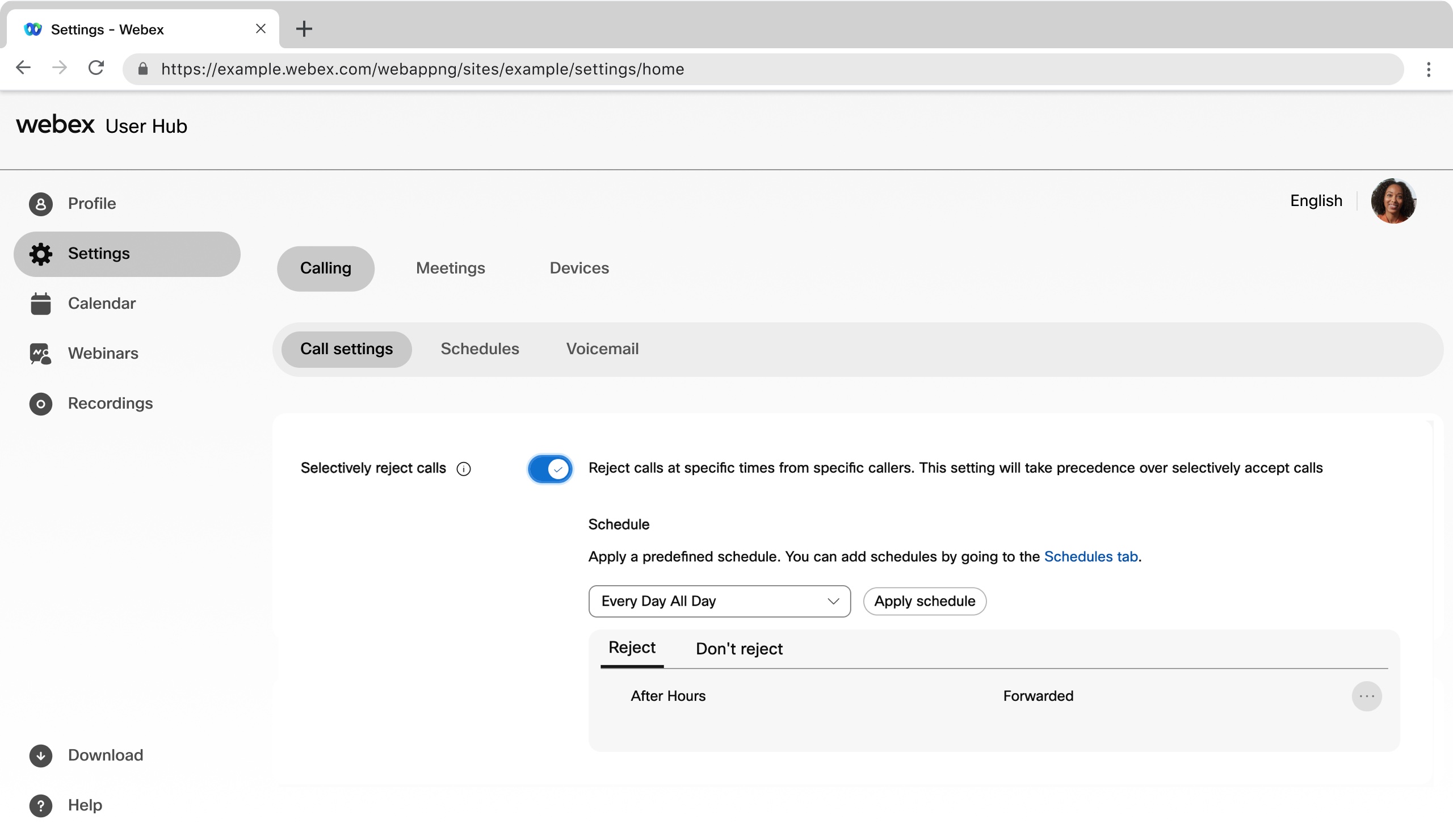Click the User Hub title
The width and height of the screenshot is (1453, 840).
146,126
